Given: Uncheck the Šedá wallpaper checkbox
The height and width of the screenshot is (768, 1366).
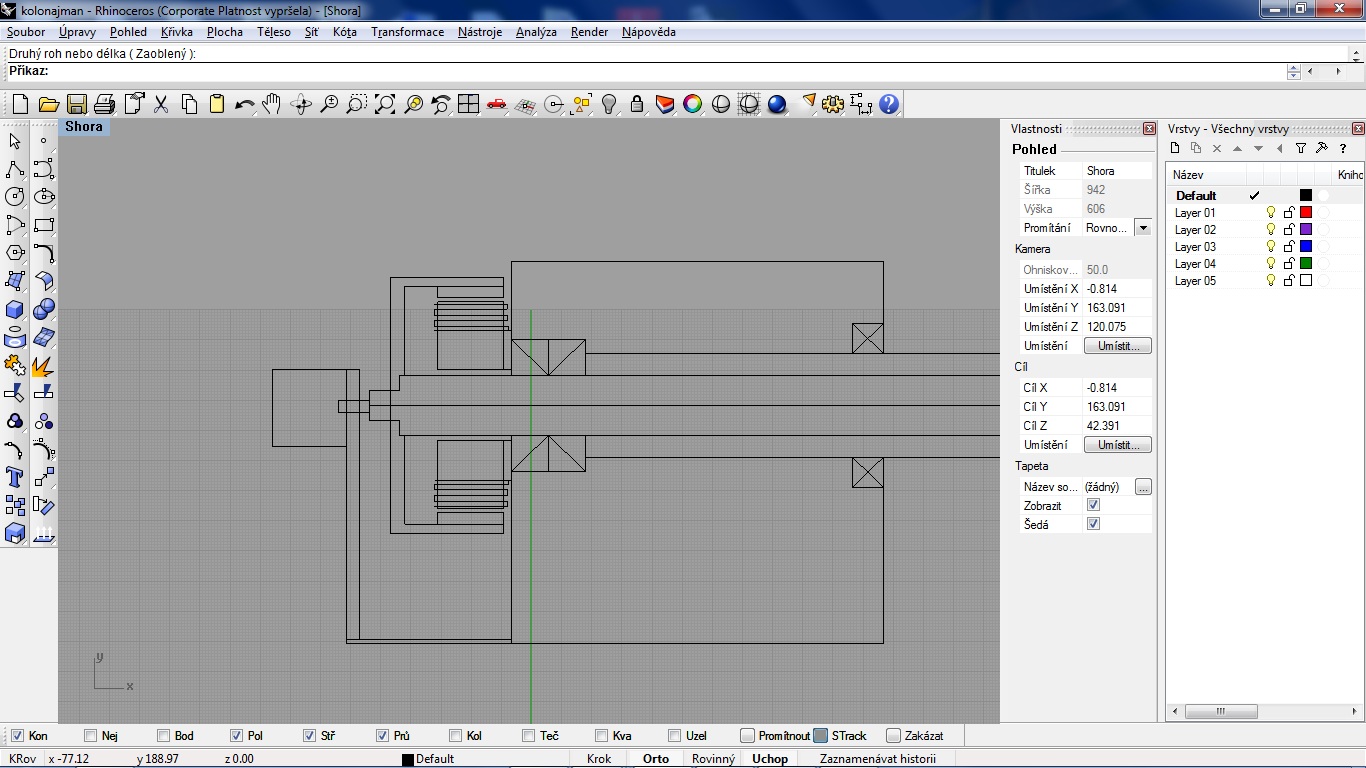Looking at the screenshot, I should coord(1093,524).
